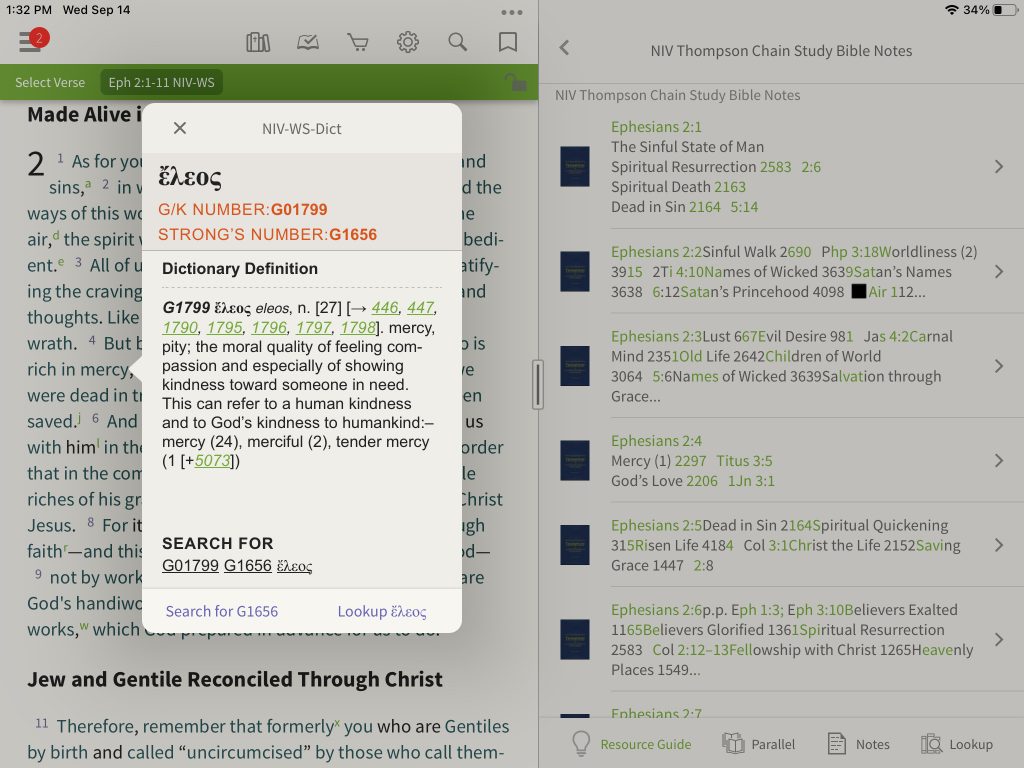This screenshot has width=1024, height=768.
Task: Switch to Notes tab
Action: pos(858,744)
